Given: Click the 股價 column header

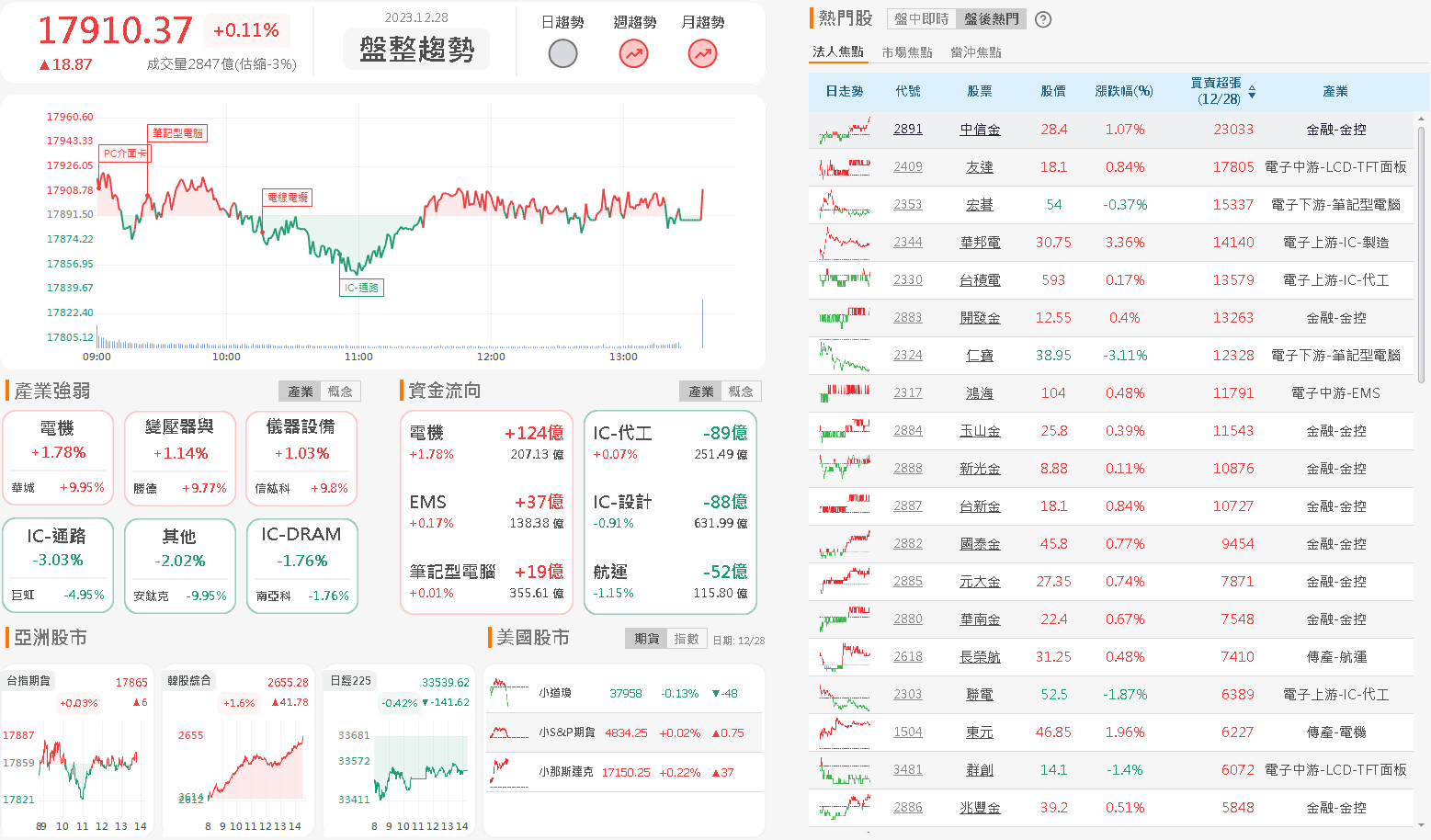Looking at the screenshot, I should point(1053,92).
